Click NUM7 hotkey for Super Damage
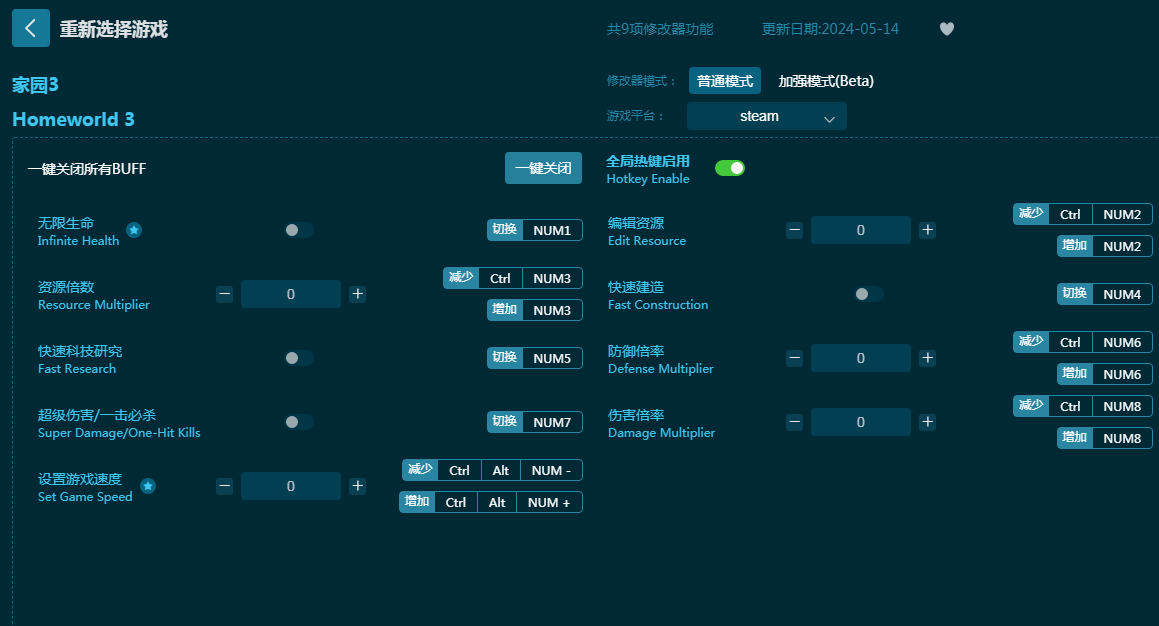The image size is (1159, 626). pyautogui.click(x=534, y=422)
